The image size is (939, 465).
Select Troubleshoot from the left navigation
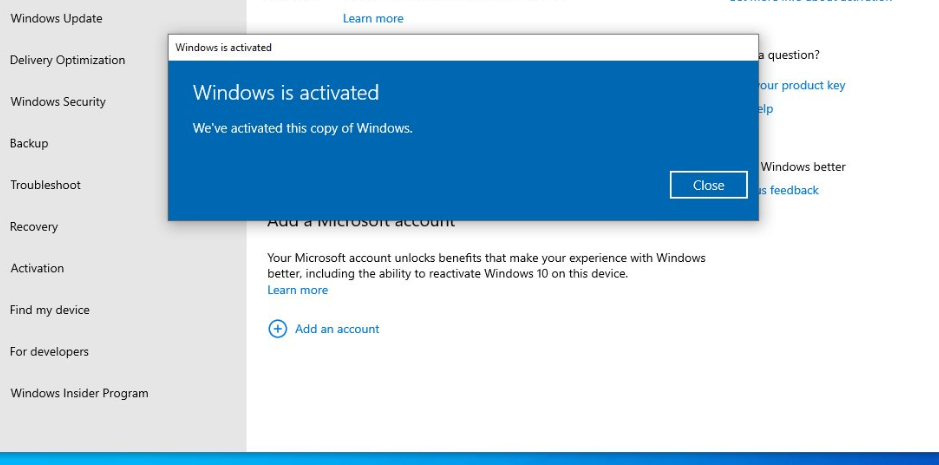(45, 185)
